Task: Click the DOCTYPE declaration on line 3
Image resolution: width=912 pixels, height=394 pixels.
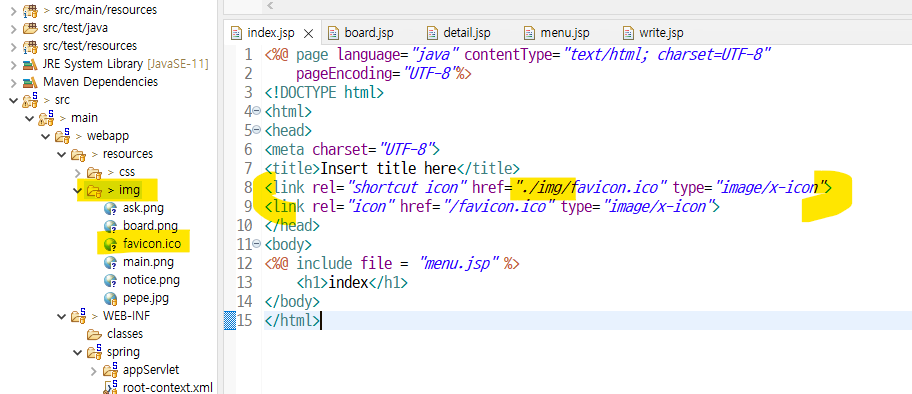Action: [324, 93]
